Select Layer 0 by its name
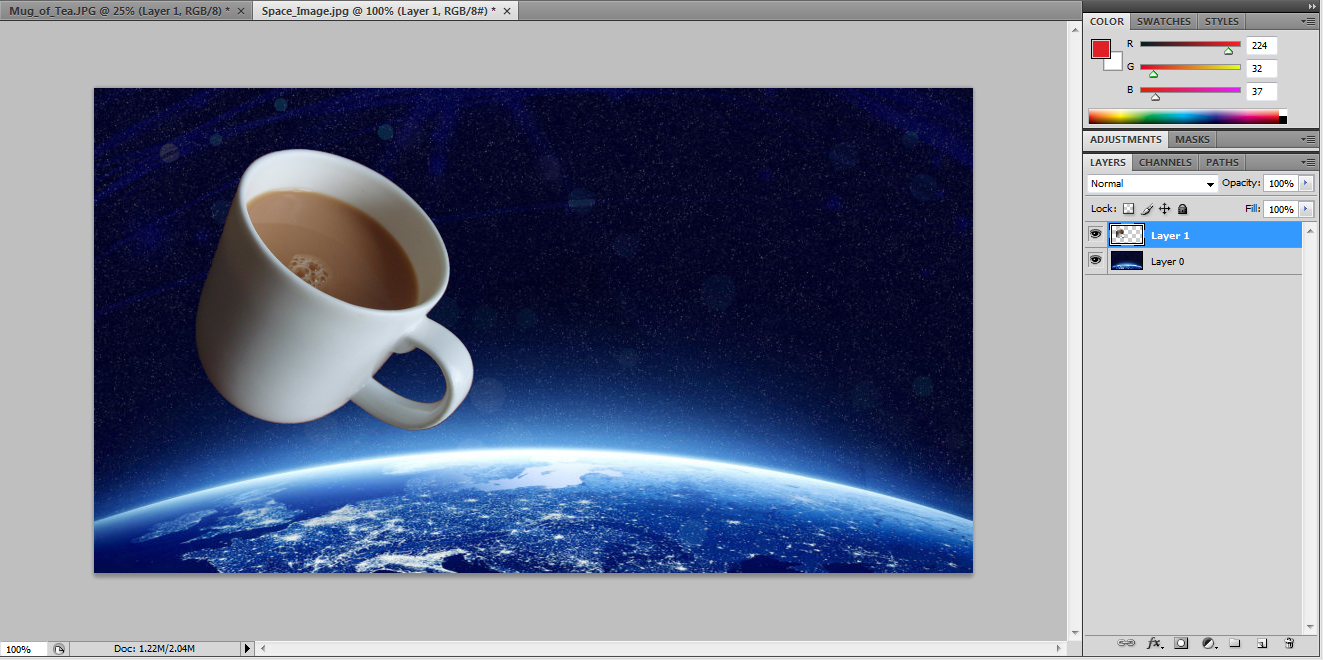Screen dimensions: 1323x660 point(1167,261)
